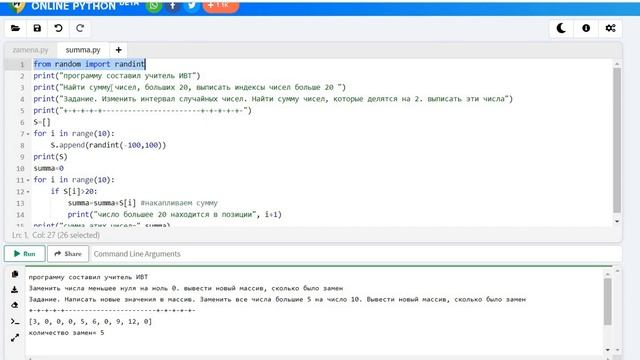Viewport: 640px width, 360px height.
Task: Open a file with the folder icon
Action: point(16,28)
